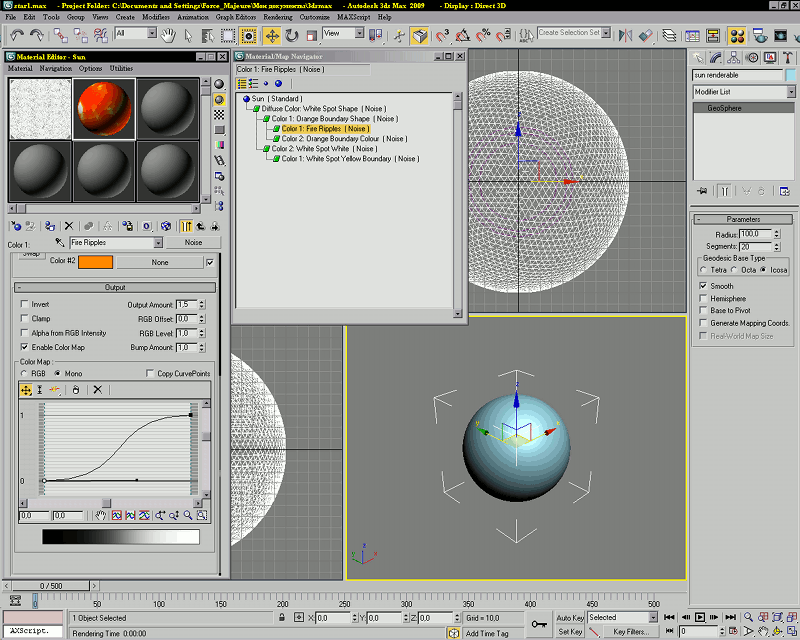This screenshot has height=640, width=800.
Task: Enable the Invert checkbox
Action: point(24,304)
